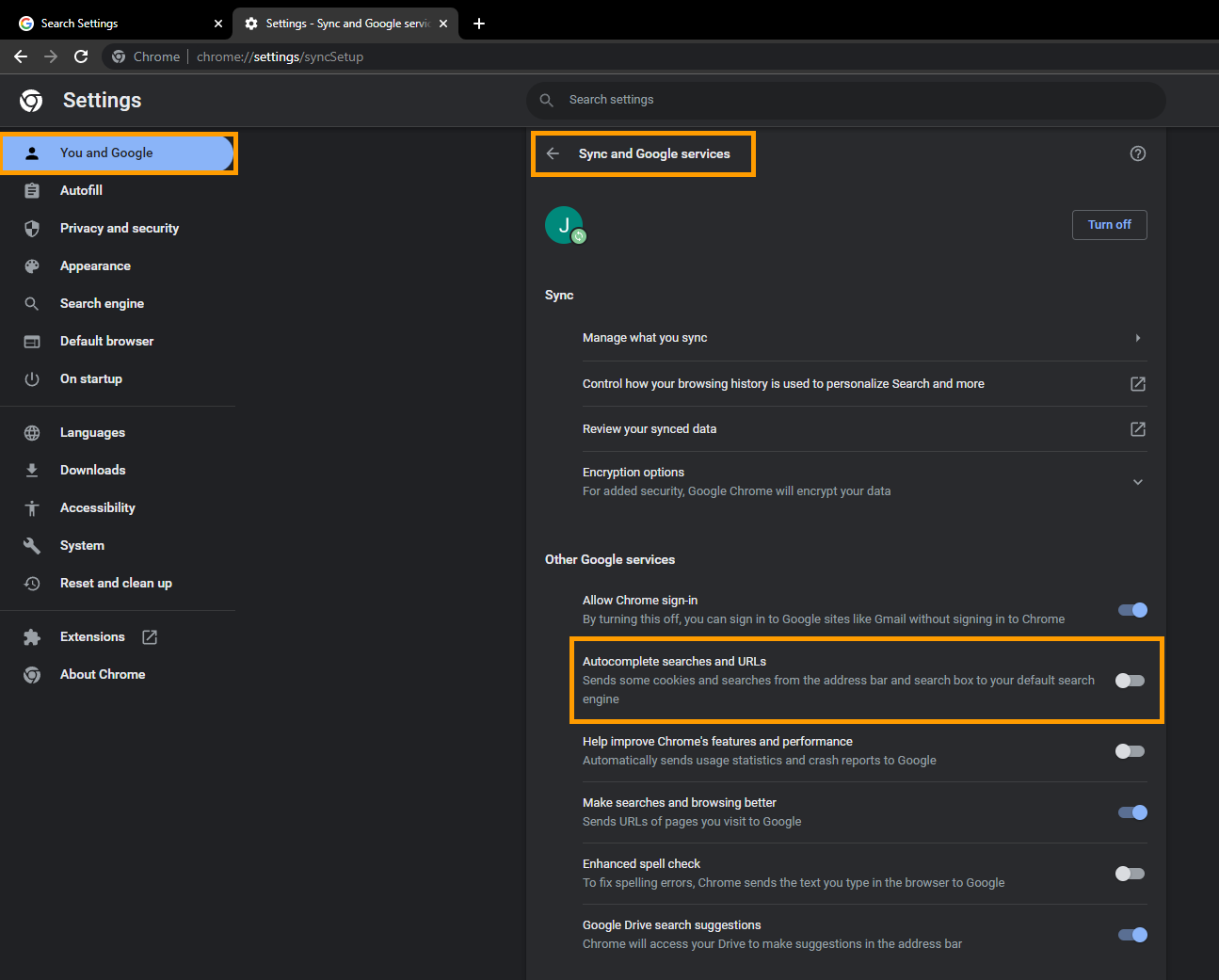Expand Manage what you sync arrow

1138,338
